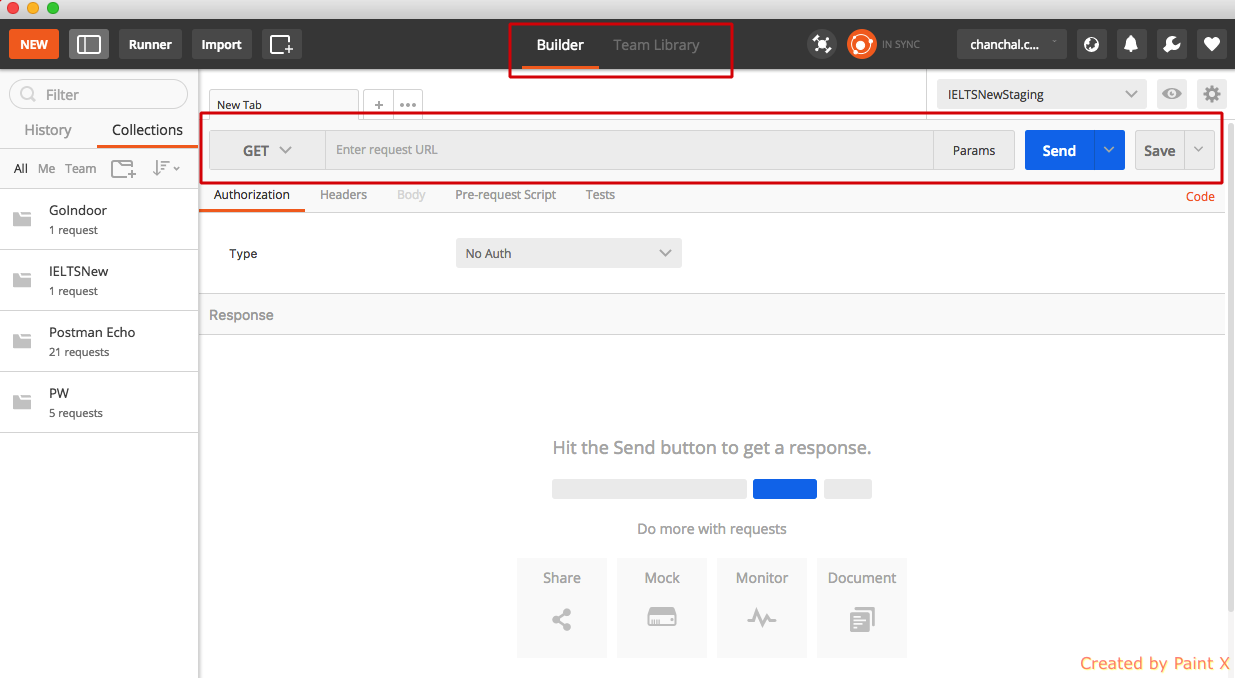Toggle the sidebar visibility icon

89,44
